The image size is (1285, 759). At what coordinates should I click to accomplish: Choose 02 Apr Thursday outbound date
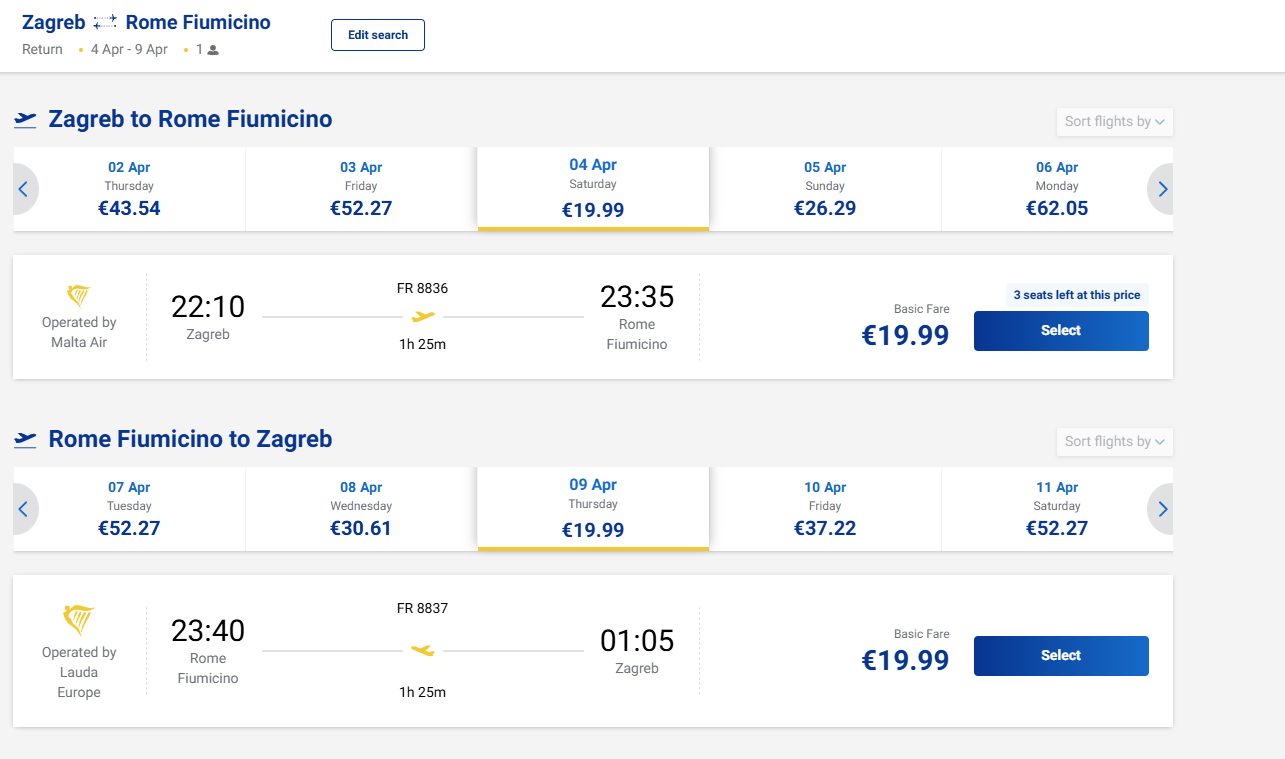pyautogui.click(x=129, y=189)
